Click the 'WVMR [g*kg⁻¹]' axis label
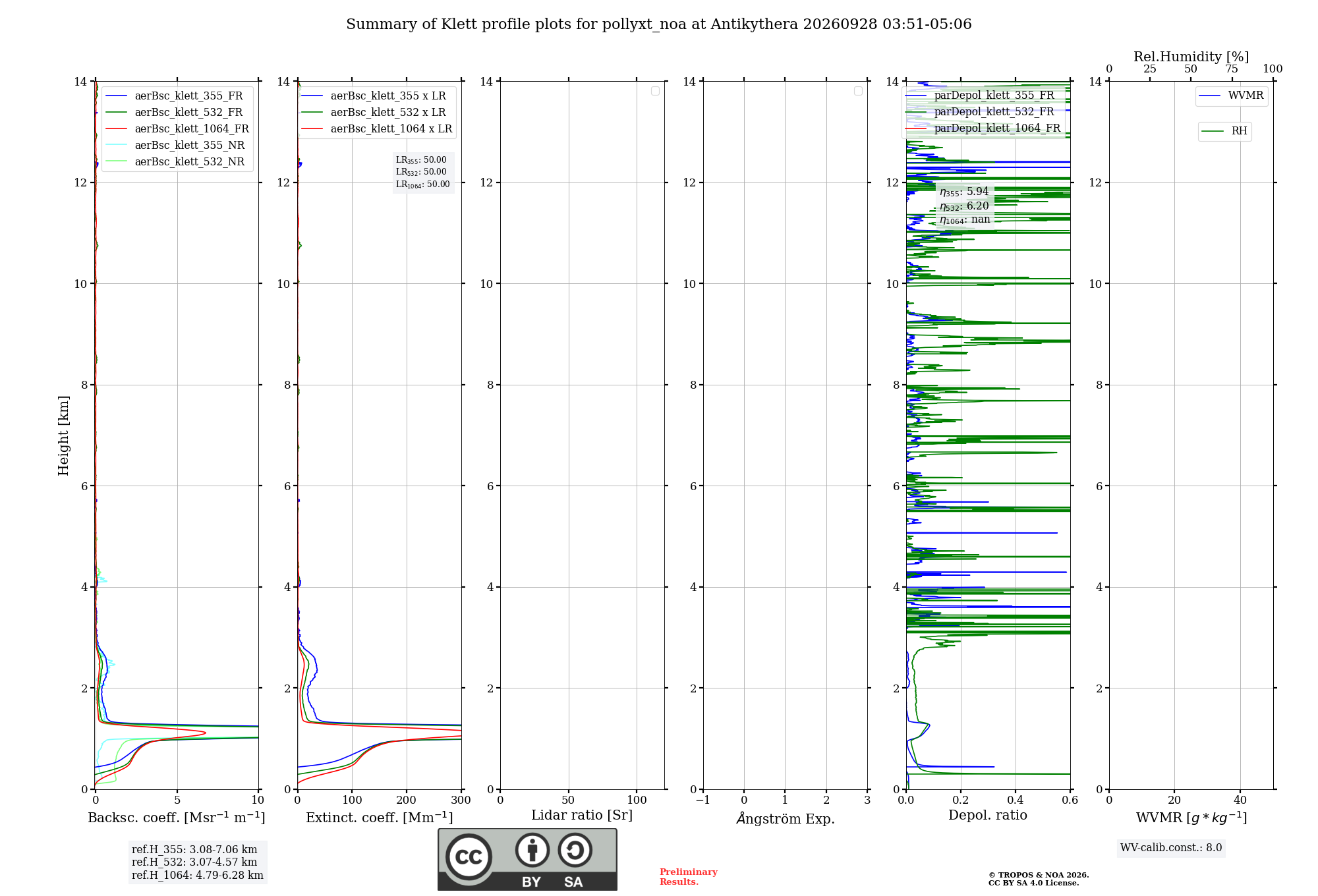The width and height of the screenshot is (1318, 896). click(x=1191, y=818)
